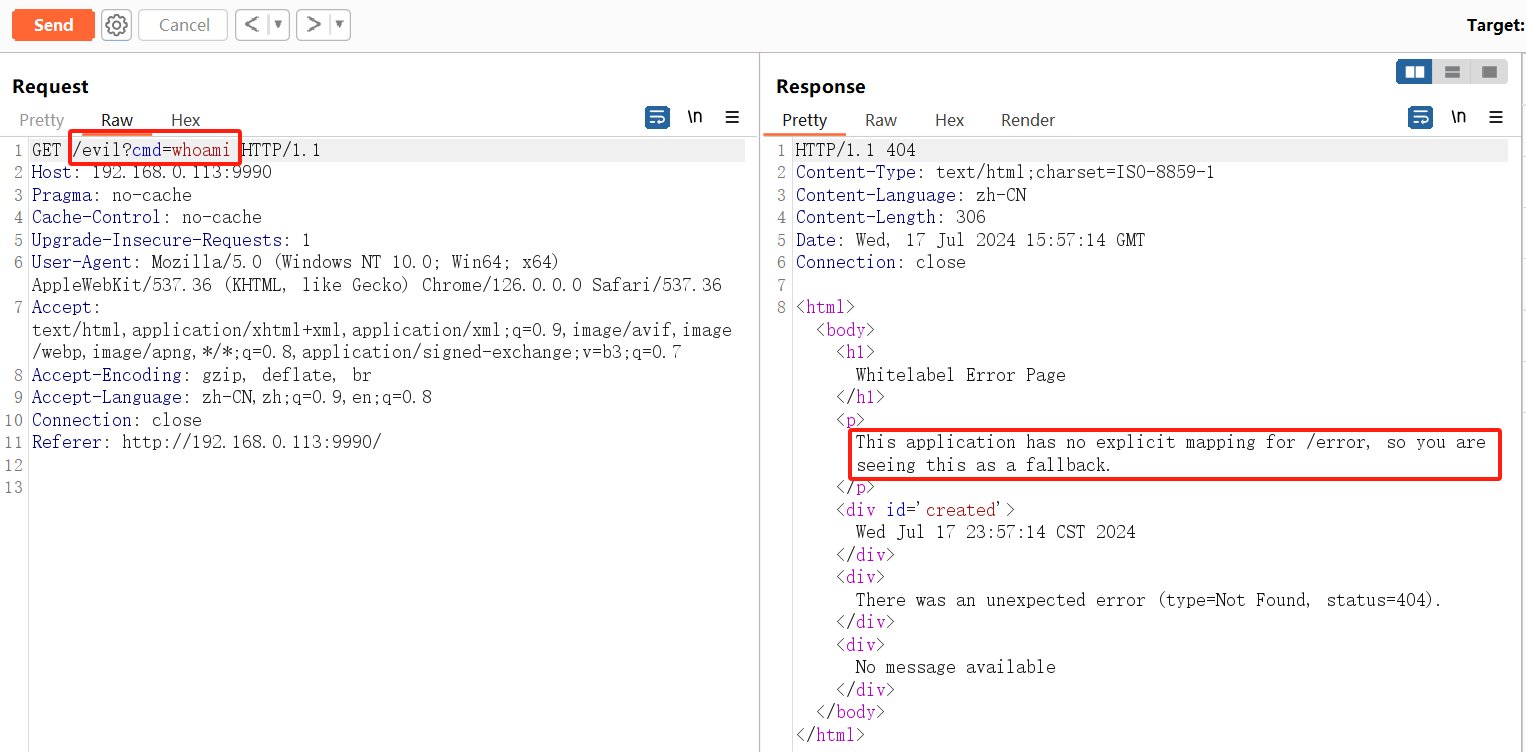Click the Accept-Encoding header line
Screen dimensions: 1526x752
[x=202, y=375]
